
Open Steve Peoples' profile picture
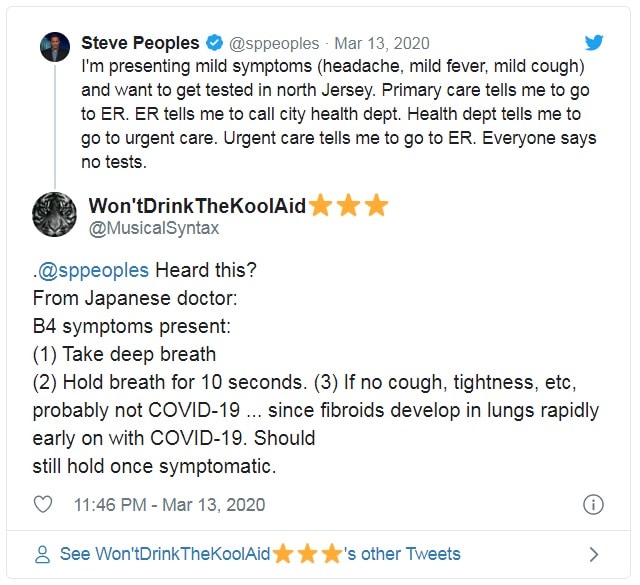pos(55,46)
